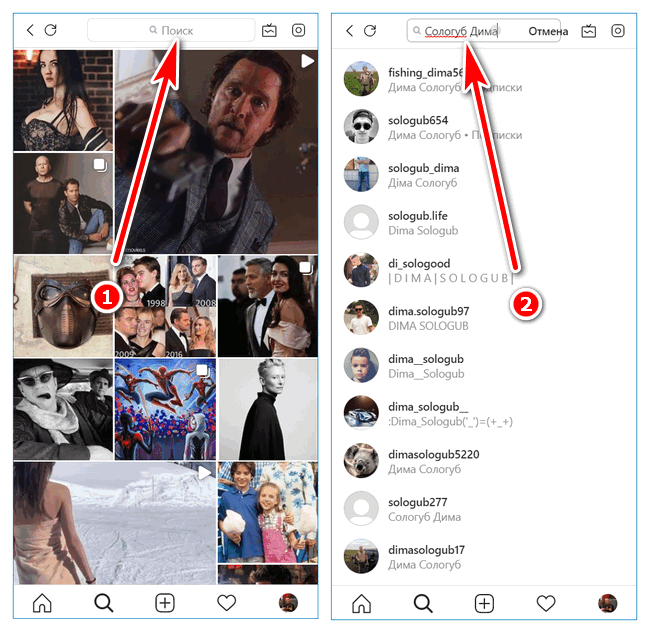Open the sologub654 search result
This screenshot has width=650, height=633.
[484, 127]
